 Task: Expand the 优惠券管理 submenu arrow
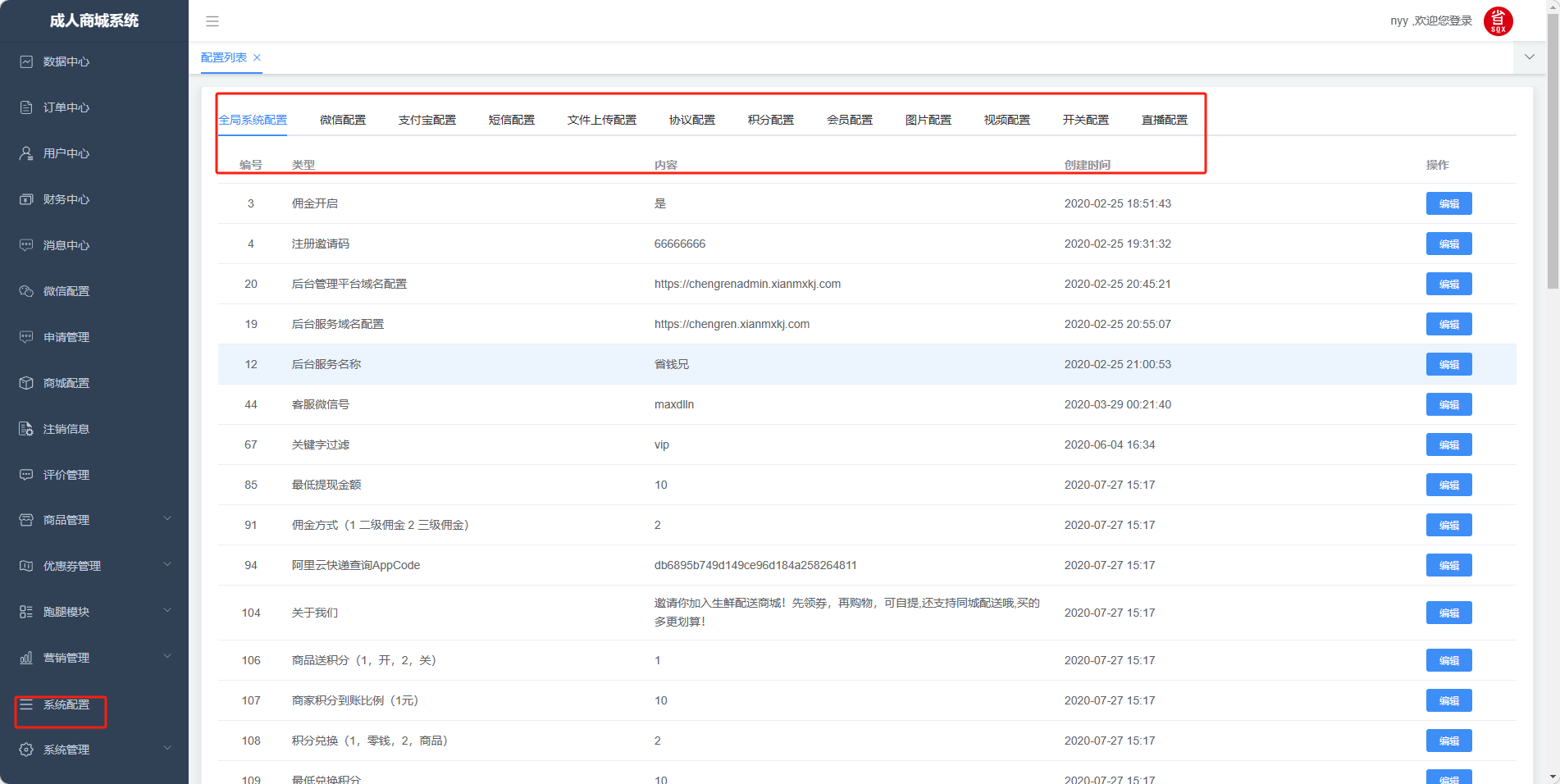167,564
